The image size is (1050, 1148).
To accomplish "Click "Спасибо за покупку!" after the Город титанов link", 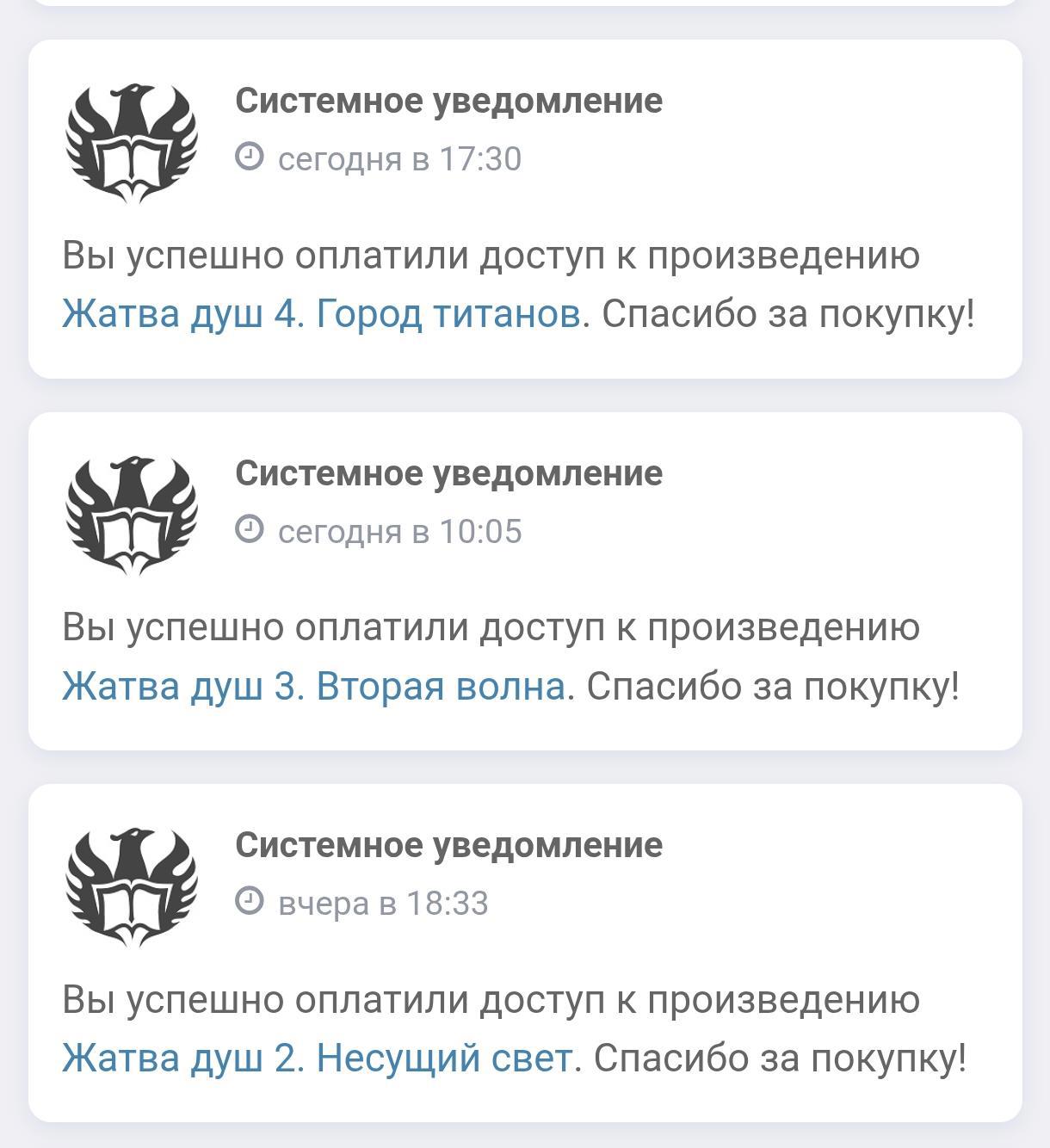I will 787,314.
